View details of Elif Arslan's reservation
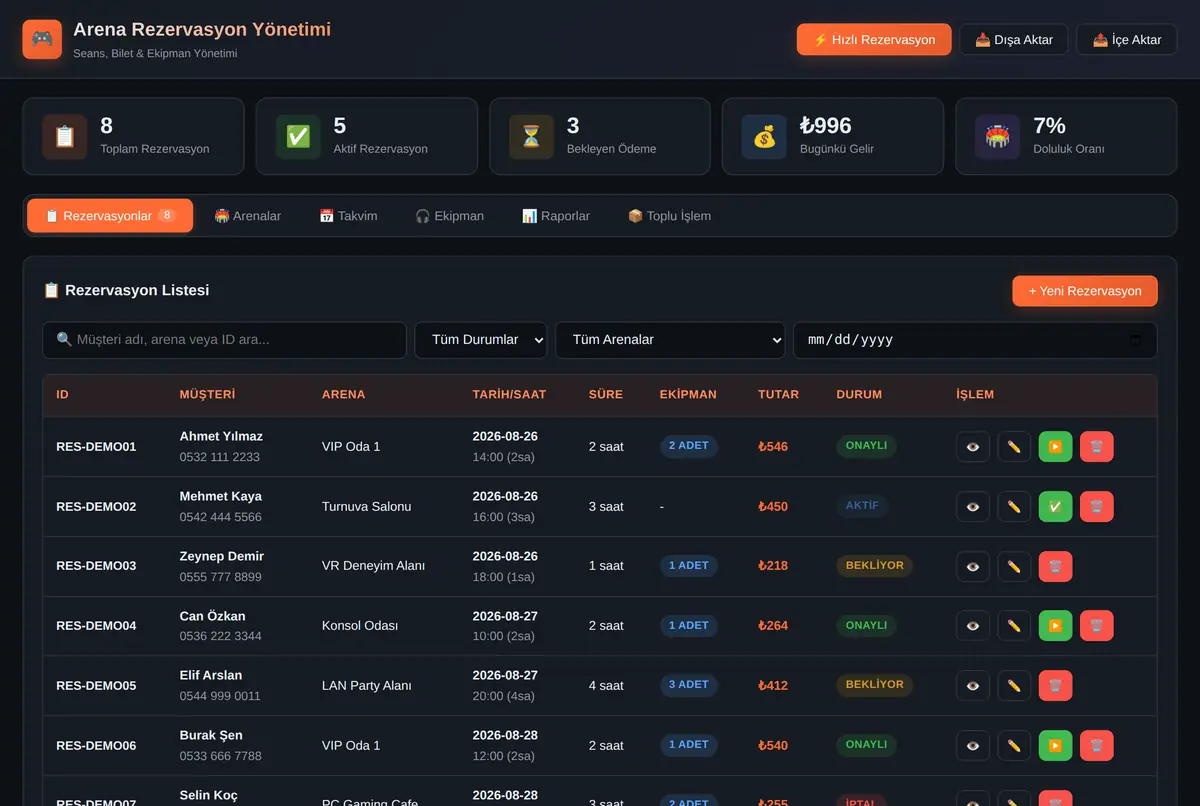Image resolution: width=1200 pixels, height=806 pixels. click(x=973, y=685)
